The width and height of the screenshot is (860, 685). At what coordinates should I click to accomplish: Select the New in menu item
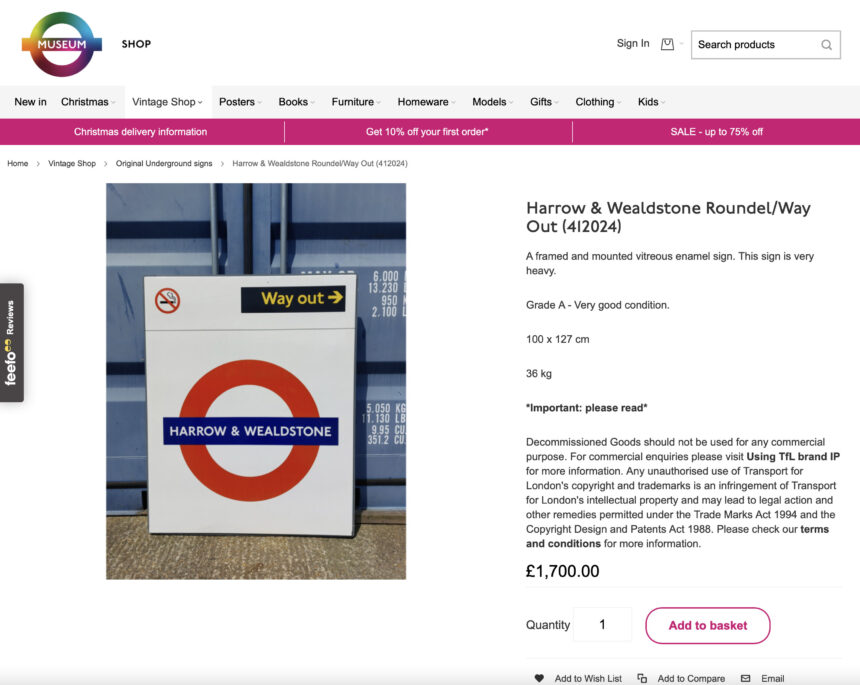tap(29, 101)
